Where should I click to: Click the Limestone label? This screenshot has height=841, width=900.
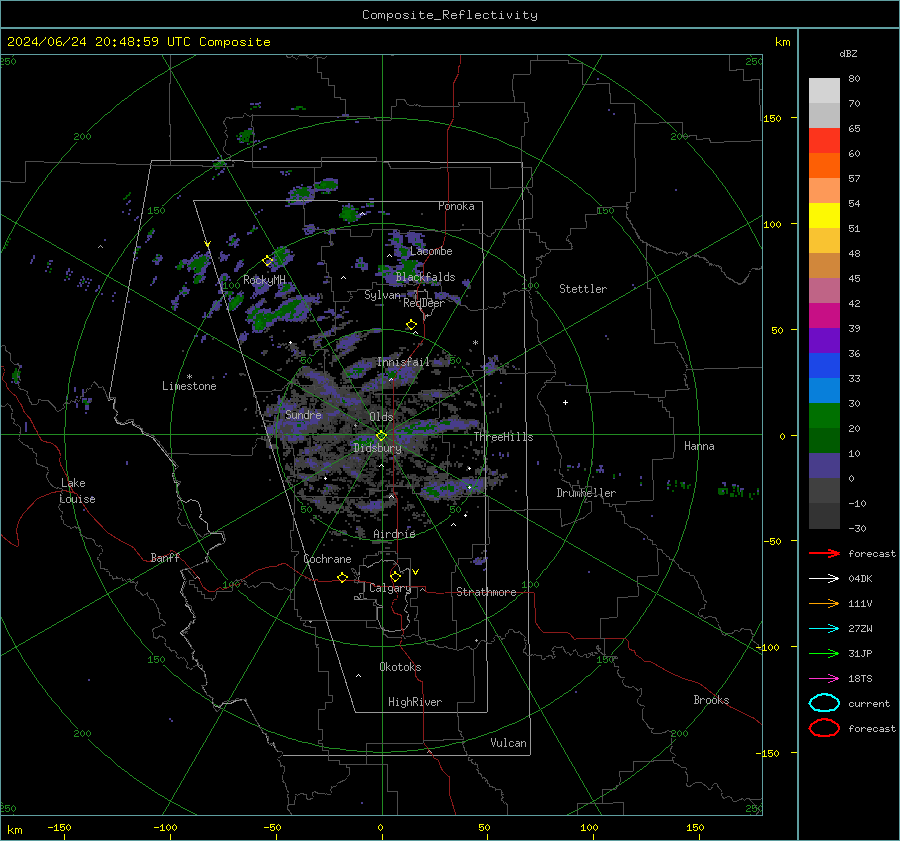pyautogui.click(x=189, y=386)
